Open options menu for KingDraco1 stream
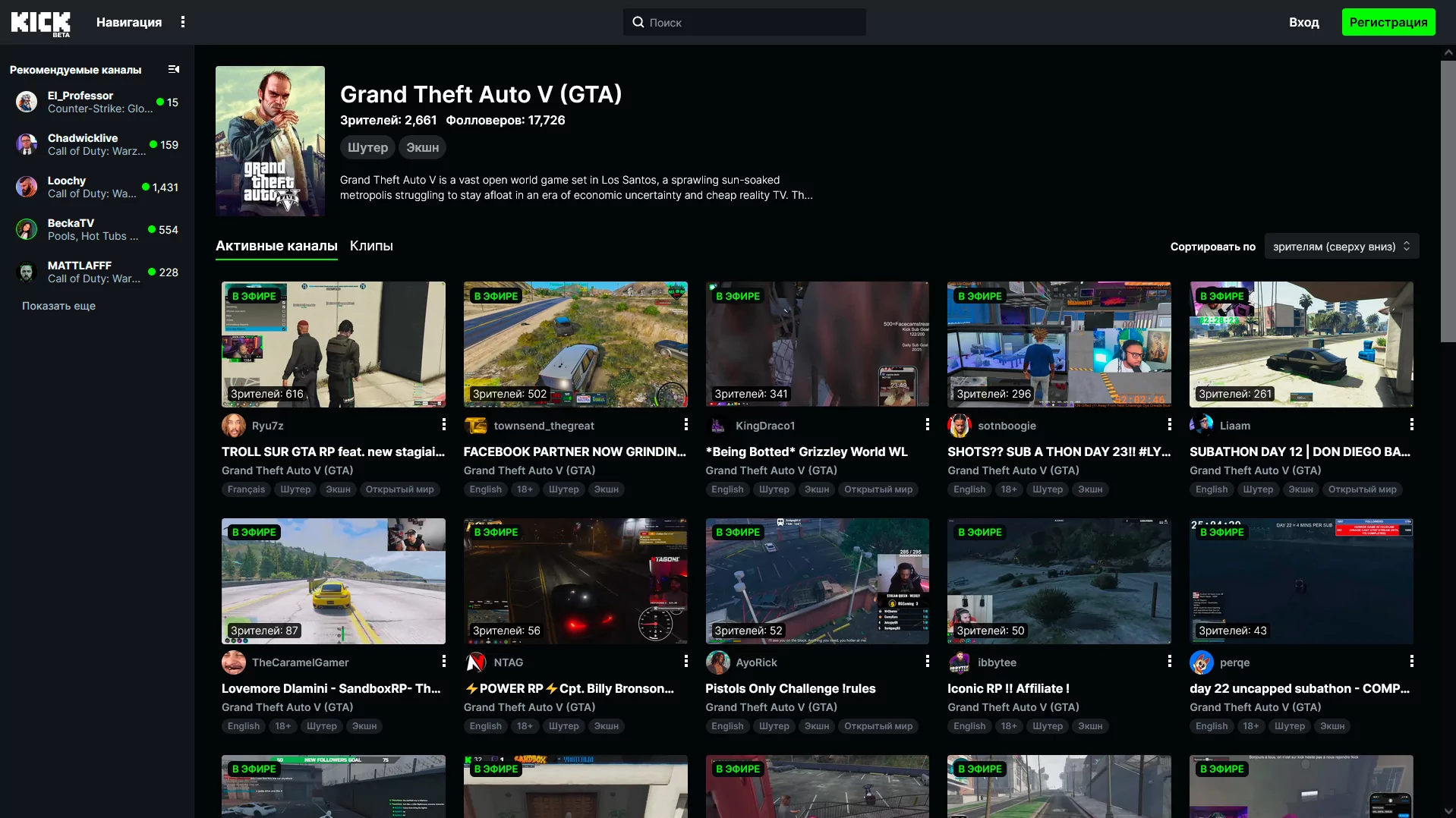Screen dimensions: 1456x818 point(928,425)
